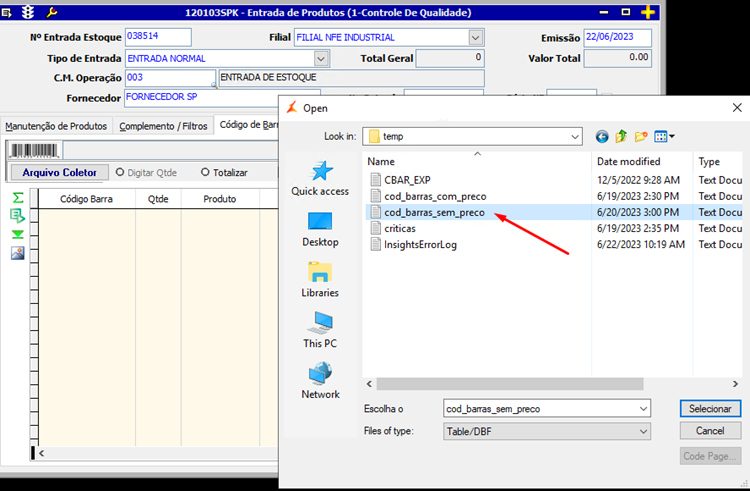The width and height of the screenshot is (750, 491).
Task: Minimize the Entrada de Produtos window
Action: click(x=604, y=12)
